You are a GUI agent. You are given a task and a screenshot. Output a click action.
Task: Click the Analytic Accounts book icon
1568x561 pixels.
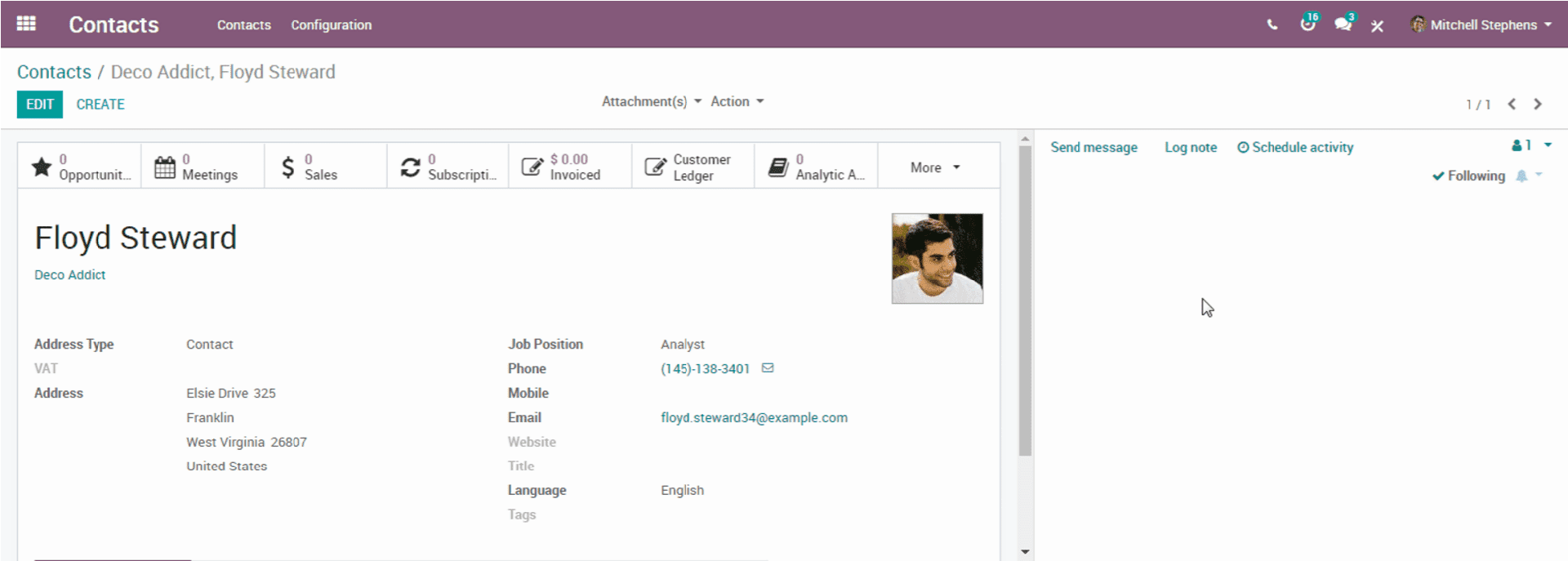click(x=778, y=167)
